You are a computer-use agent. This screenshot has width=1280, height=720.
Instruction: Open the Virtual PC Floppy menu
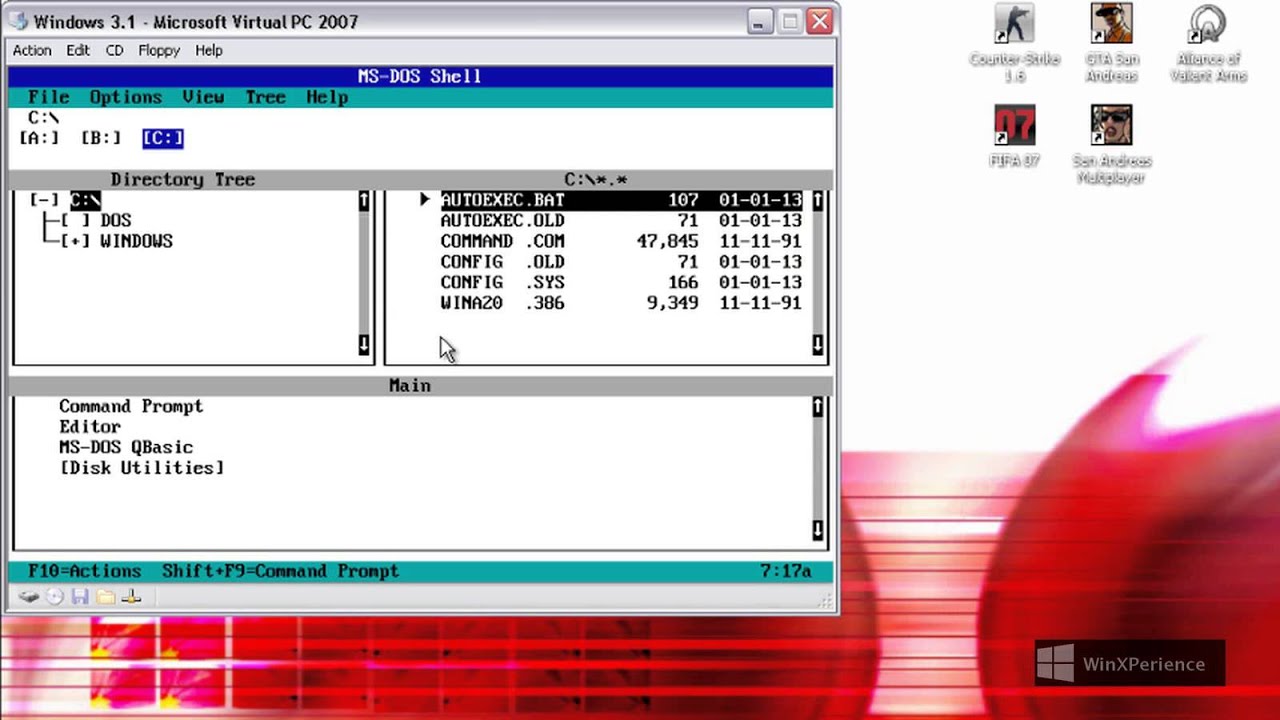tap(159, 50)
